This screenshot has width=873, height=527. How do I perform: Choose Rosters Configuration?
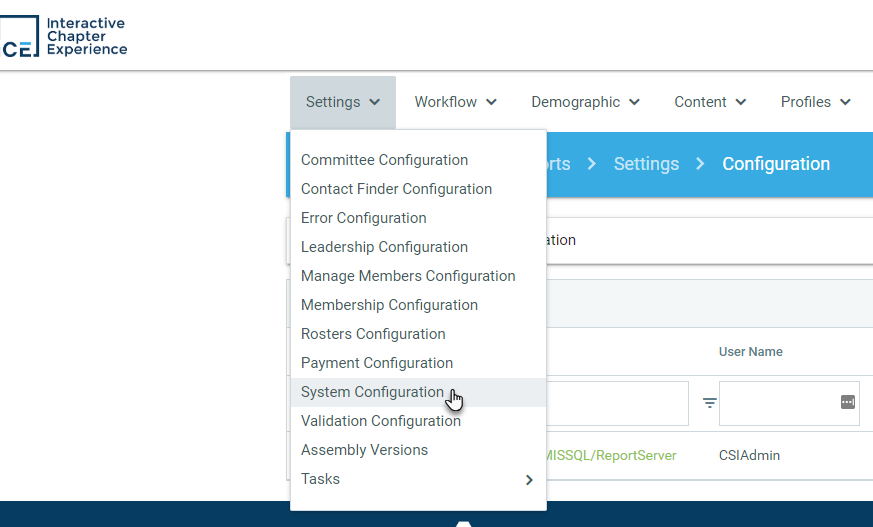click(x=373, y=334)
